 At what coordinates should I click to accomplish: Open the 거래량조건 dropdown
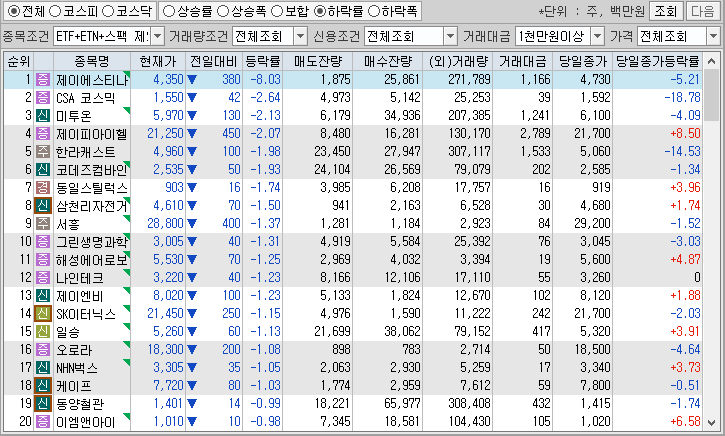(x=301, y=36)
